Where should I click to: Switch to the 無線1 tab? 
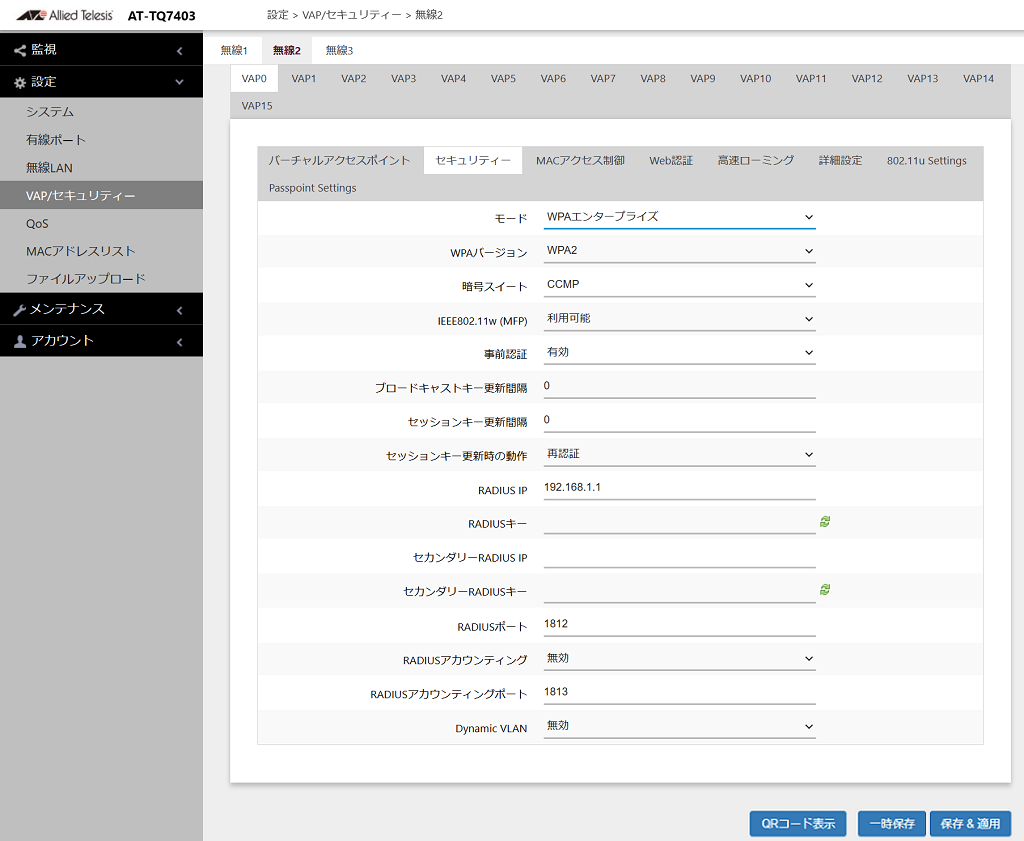(x=234, y=50)
